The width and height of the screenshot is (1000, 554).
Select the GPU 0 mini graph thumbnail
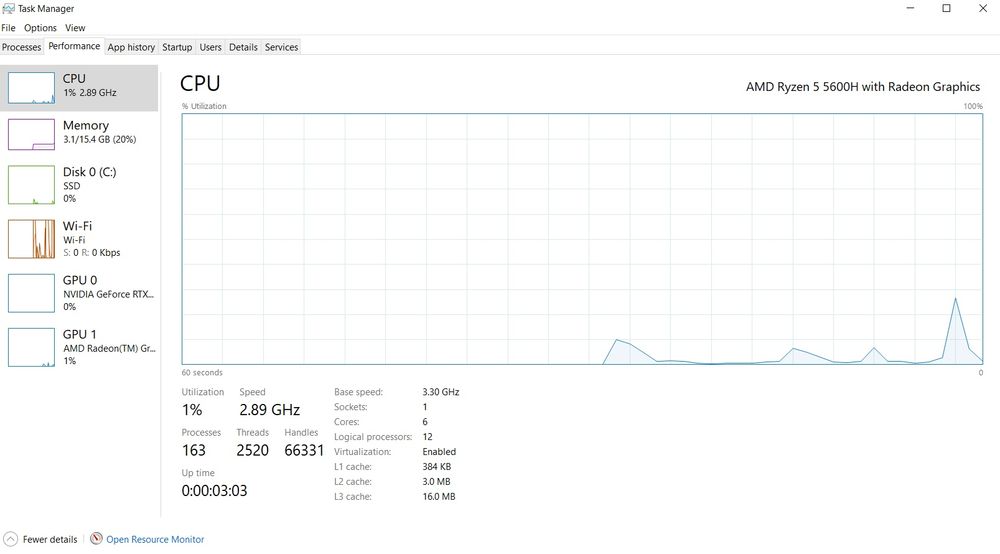click(31, 293)
